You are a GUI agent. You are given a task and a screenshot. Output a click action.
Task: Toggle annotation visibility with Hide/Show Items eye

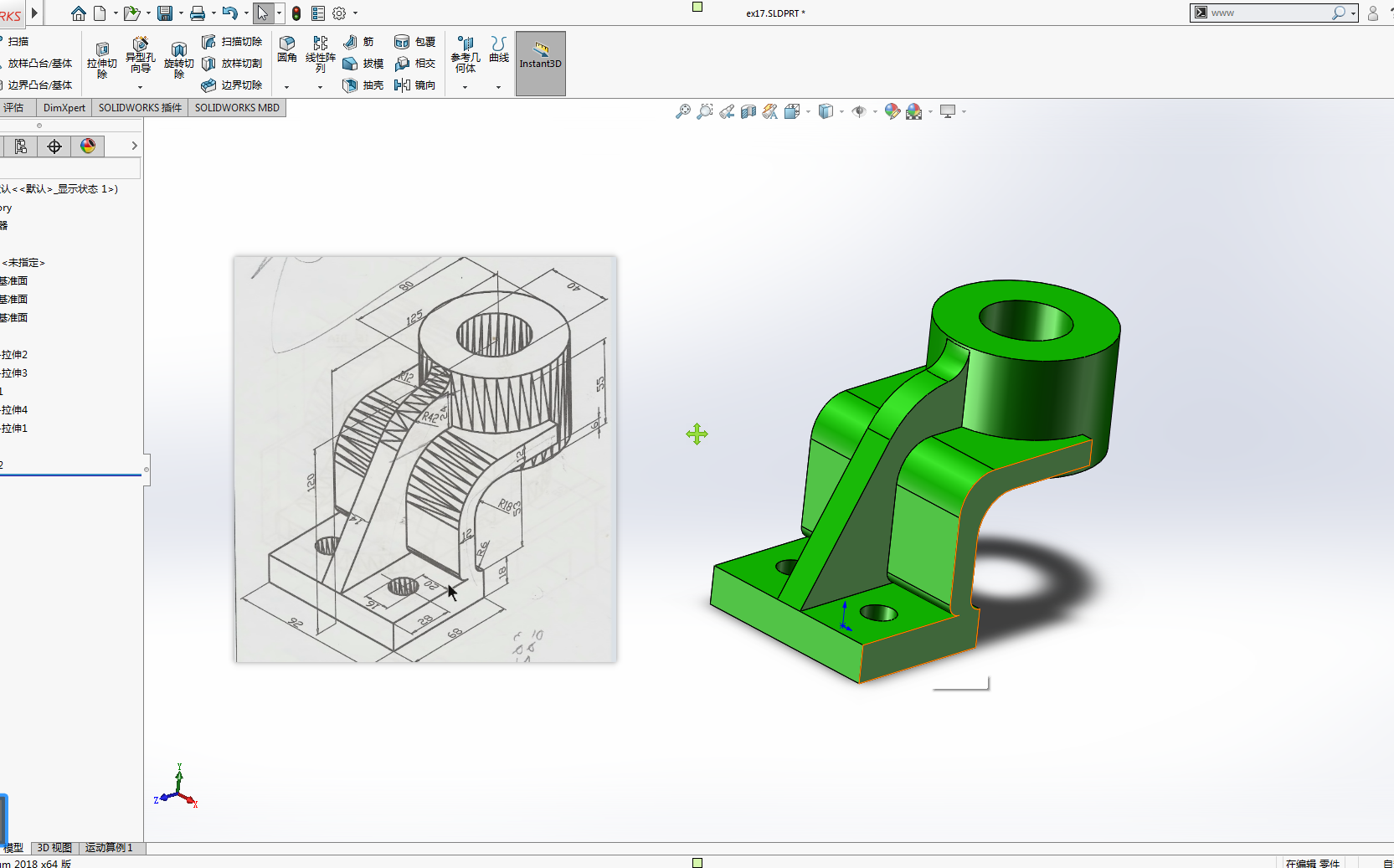pyautogui.click(x=859, y=110)
